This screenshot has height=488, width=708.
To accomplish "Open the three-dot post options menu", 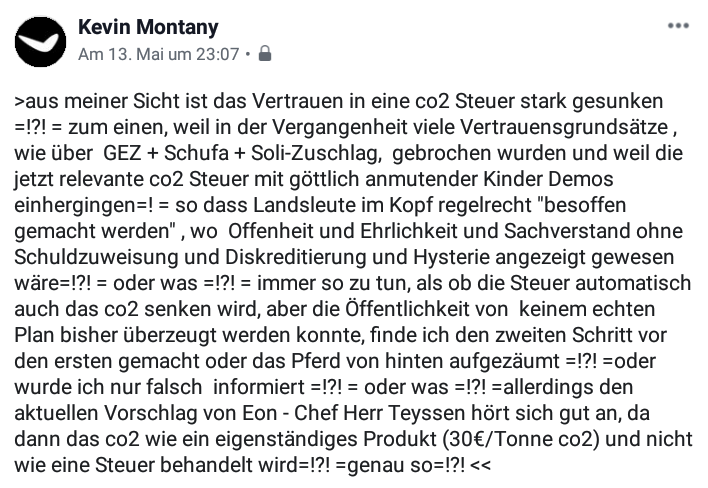I will click(679, 26).
